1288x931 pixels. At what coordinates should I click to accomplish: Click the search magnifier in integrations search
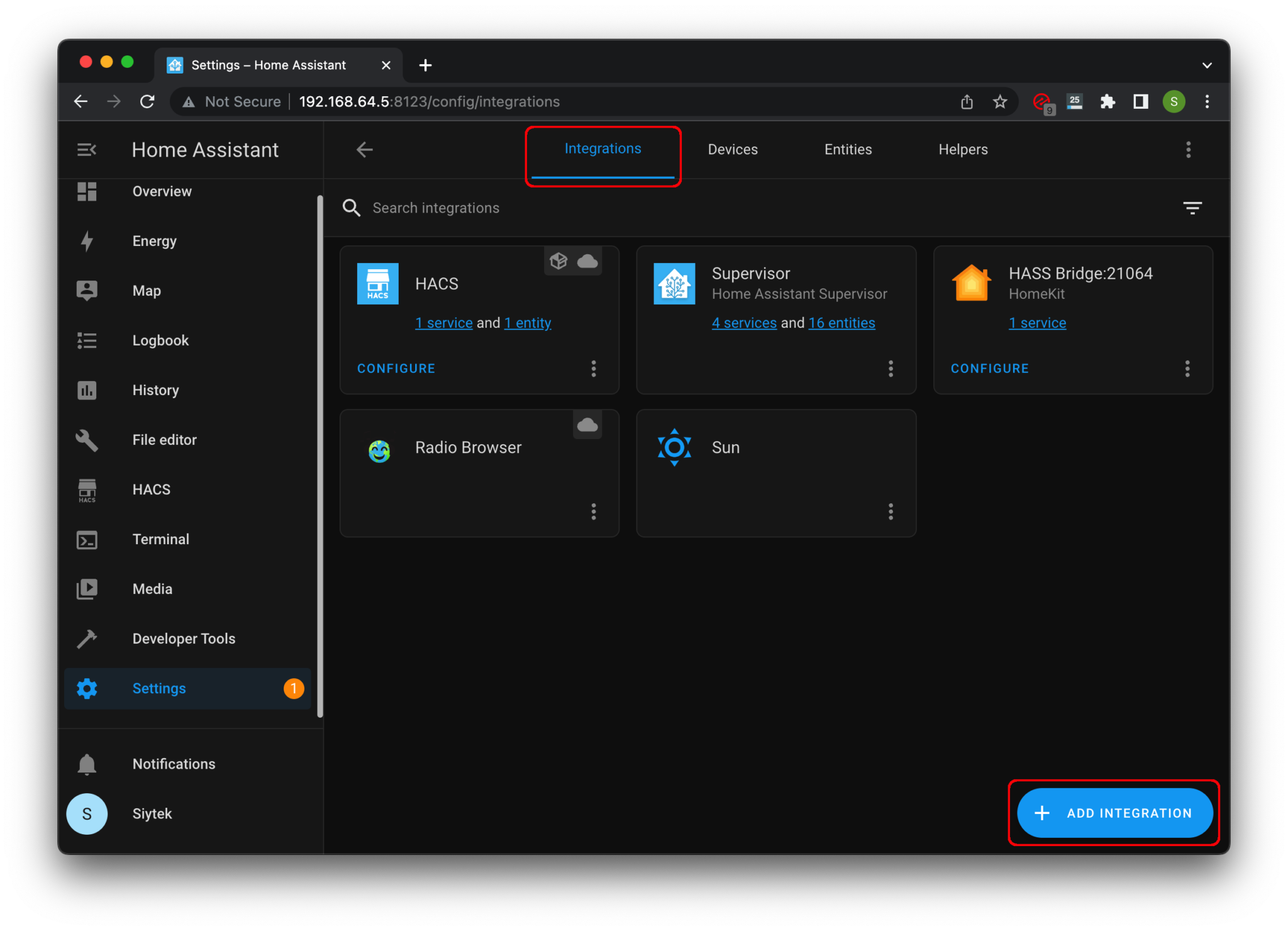click(351, 208)
